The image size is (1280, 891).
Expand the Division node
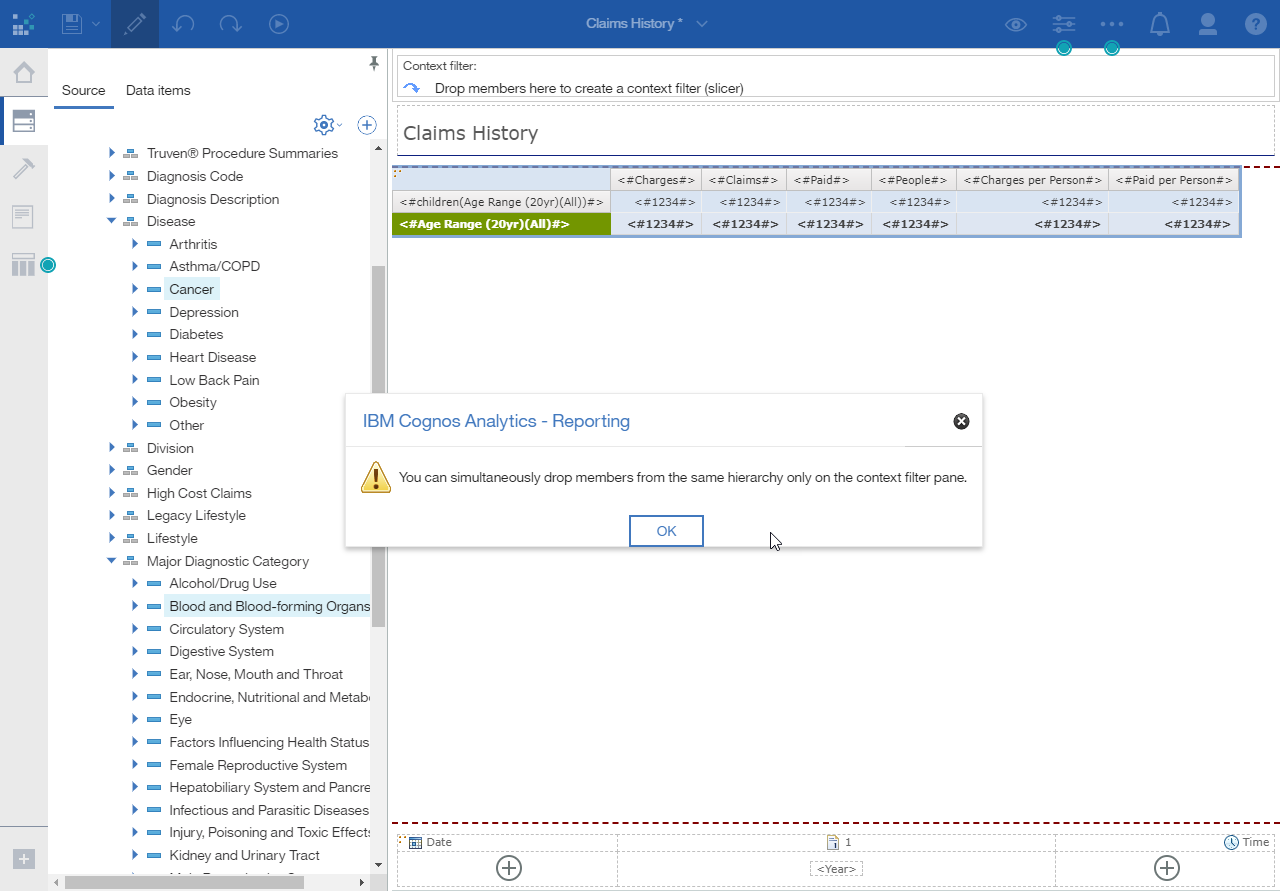click(112, 448)
